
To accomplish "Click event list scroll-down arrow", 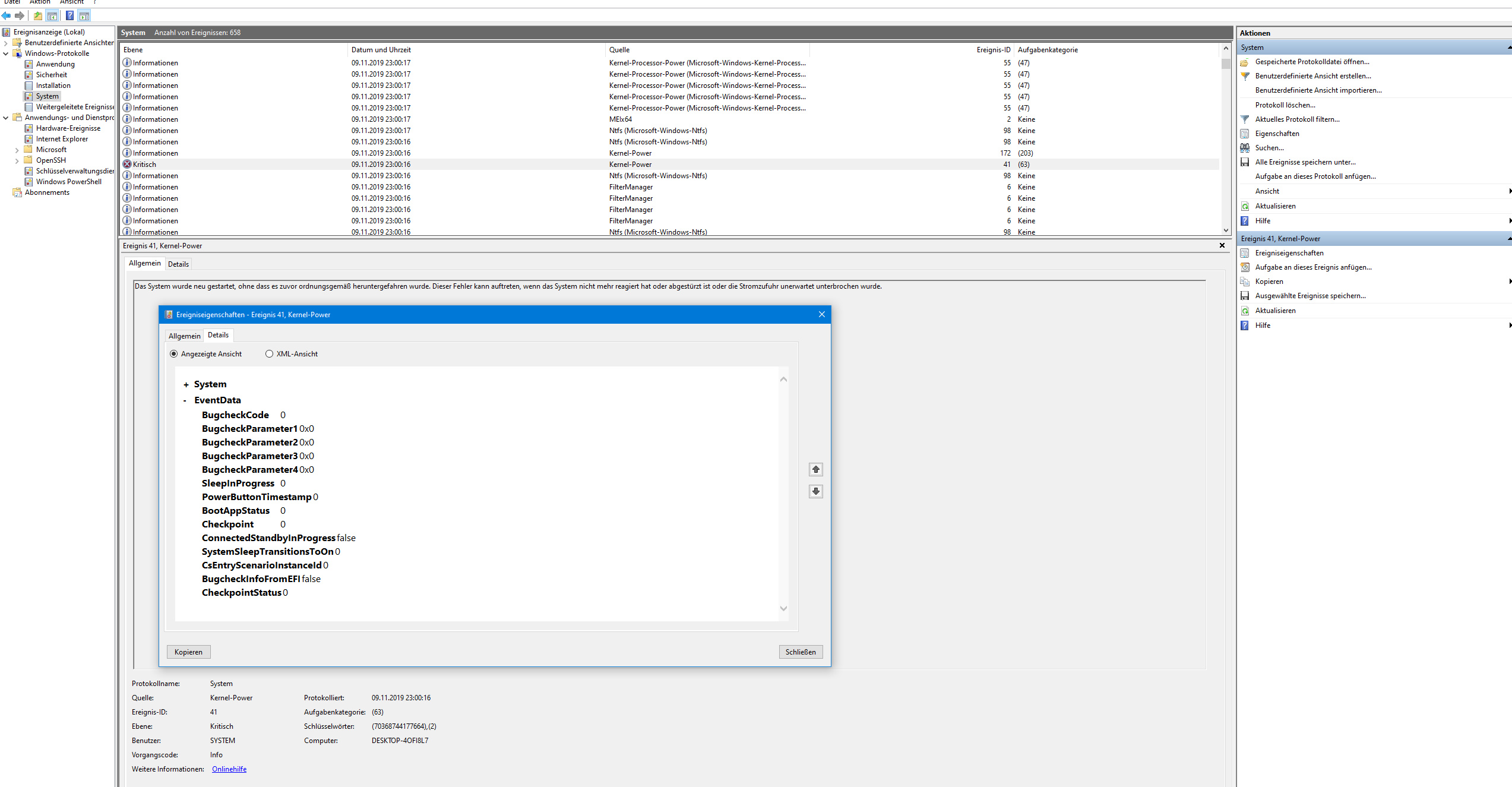I will pyautogui.click(x=1226, y=230).
